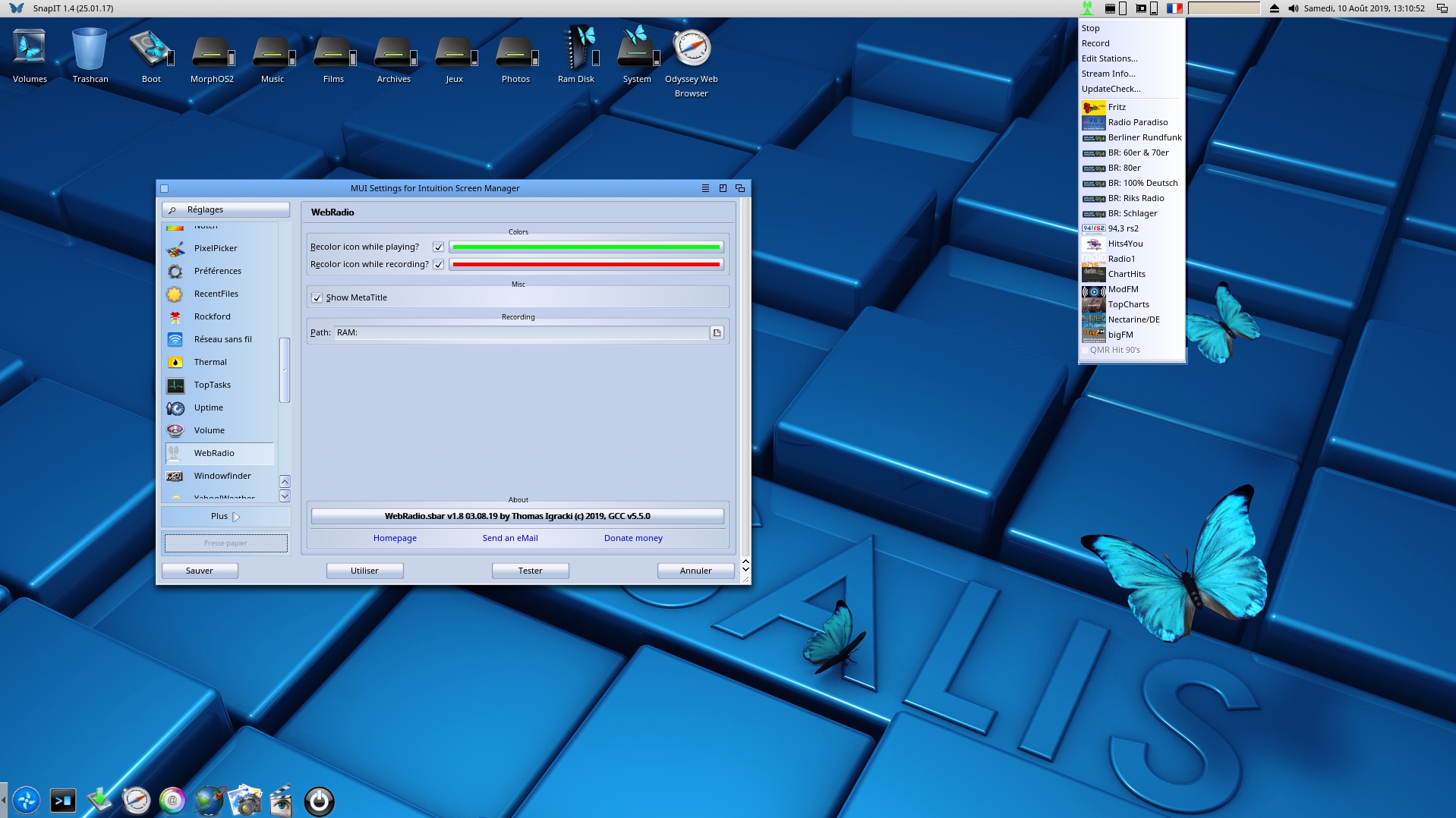Open the Presse papier cycle gadget

click(x=225, y=543)
